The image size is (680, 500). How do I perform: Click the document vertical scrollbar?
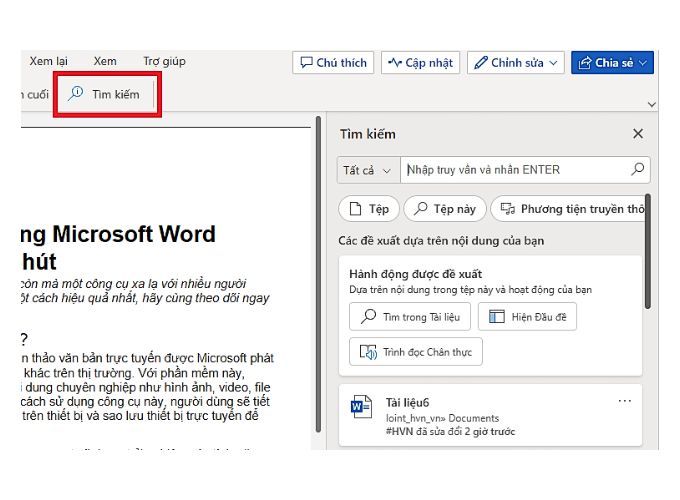(318, 274)
